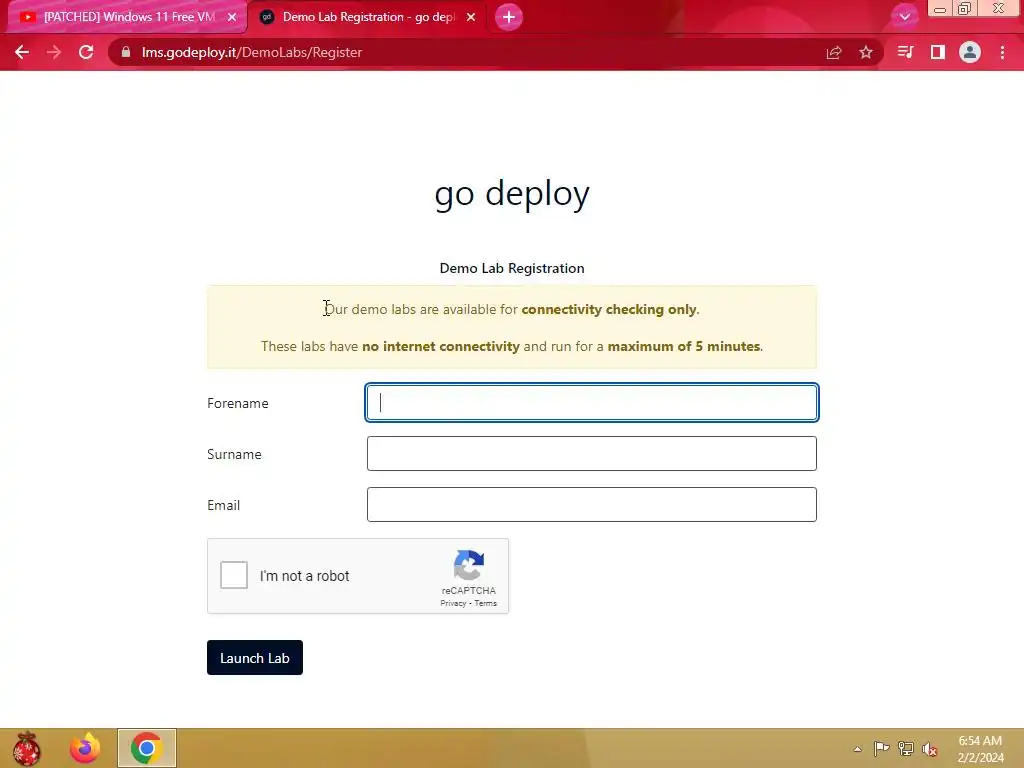Close the PATCHED Windows 11 tab

point(232,17)
